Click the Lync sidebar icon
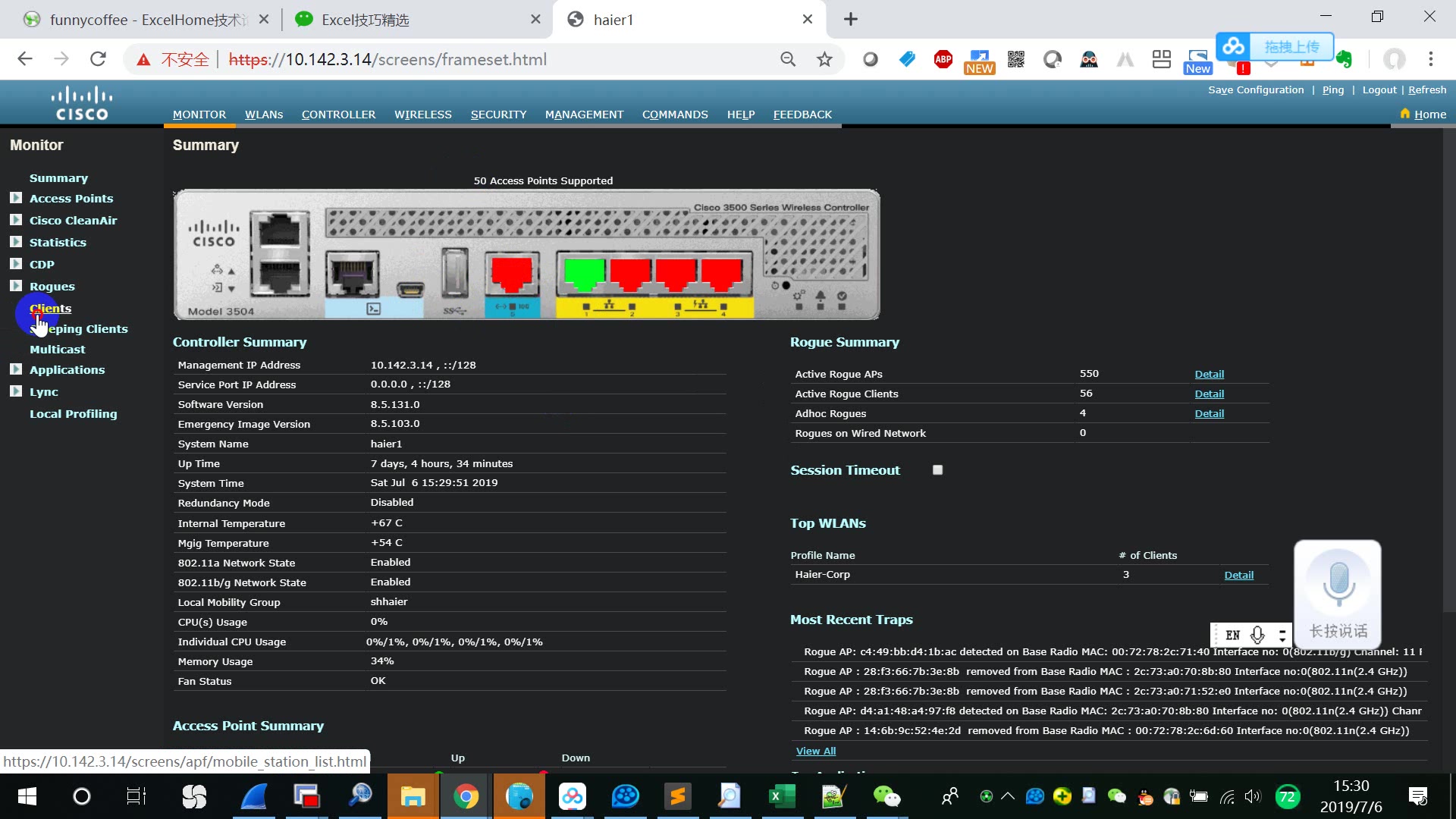 [17, 391]
